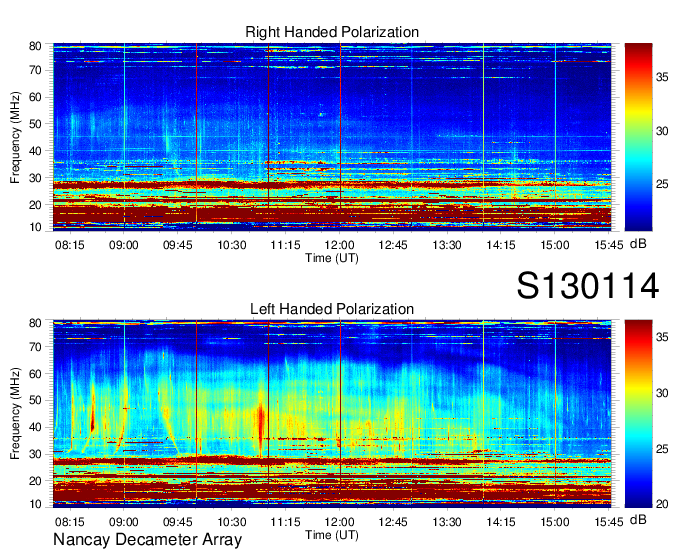This screenshot has height=552, width=680.
Task: Click the 70 MHz tick on Left Handed plot
Action: 35,347
